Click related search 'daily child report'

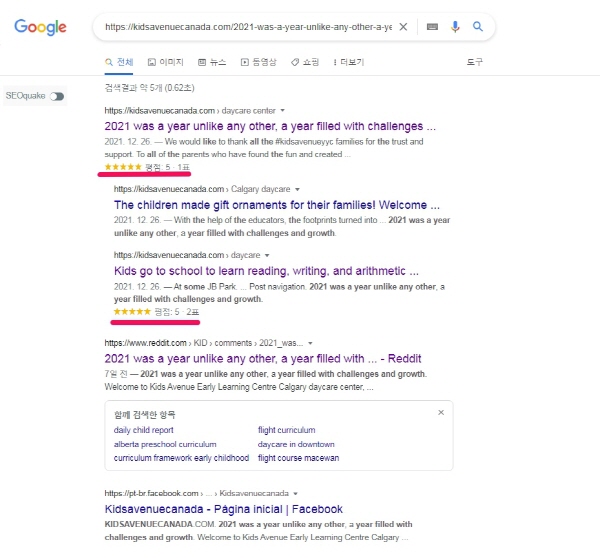click(x=143, y=430)
